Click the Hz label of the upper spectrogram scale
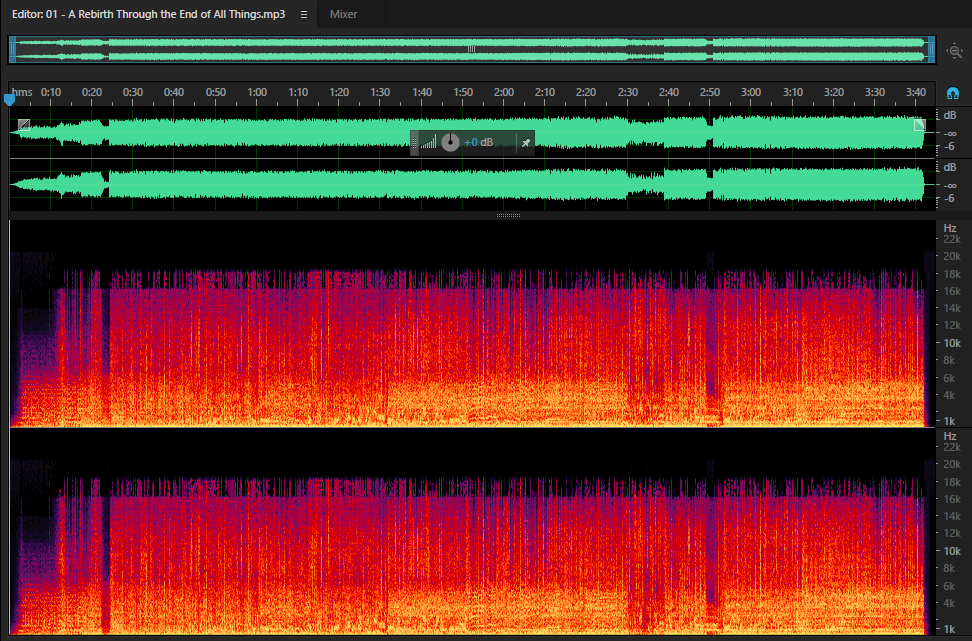This screenshot has width=972, height=641. [950, 228]
